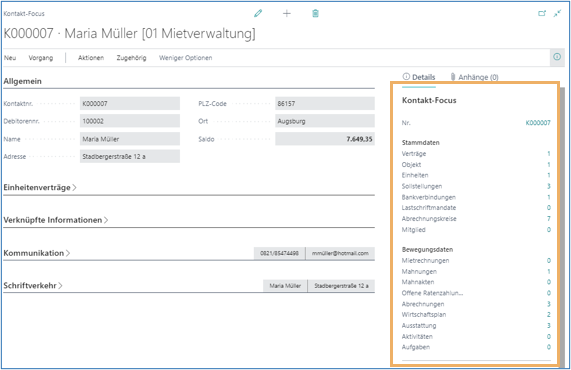Click the Ort field Augsburg
This screenshot has width=571, height=370.
325,121
